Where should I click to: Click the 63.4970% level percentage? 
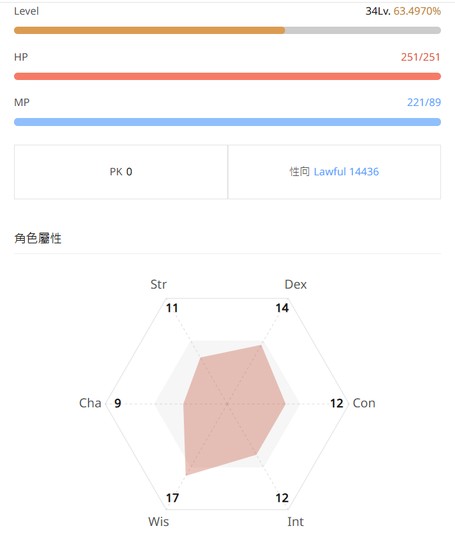(417, 11)
